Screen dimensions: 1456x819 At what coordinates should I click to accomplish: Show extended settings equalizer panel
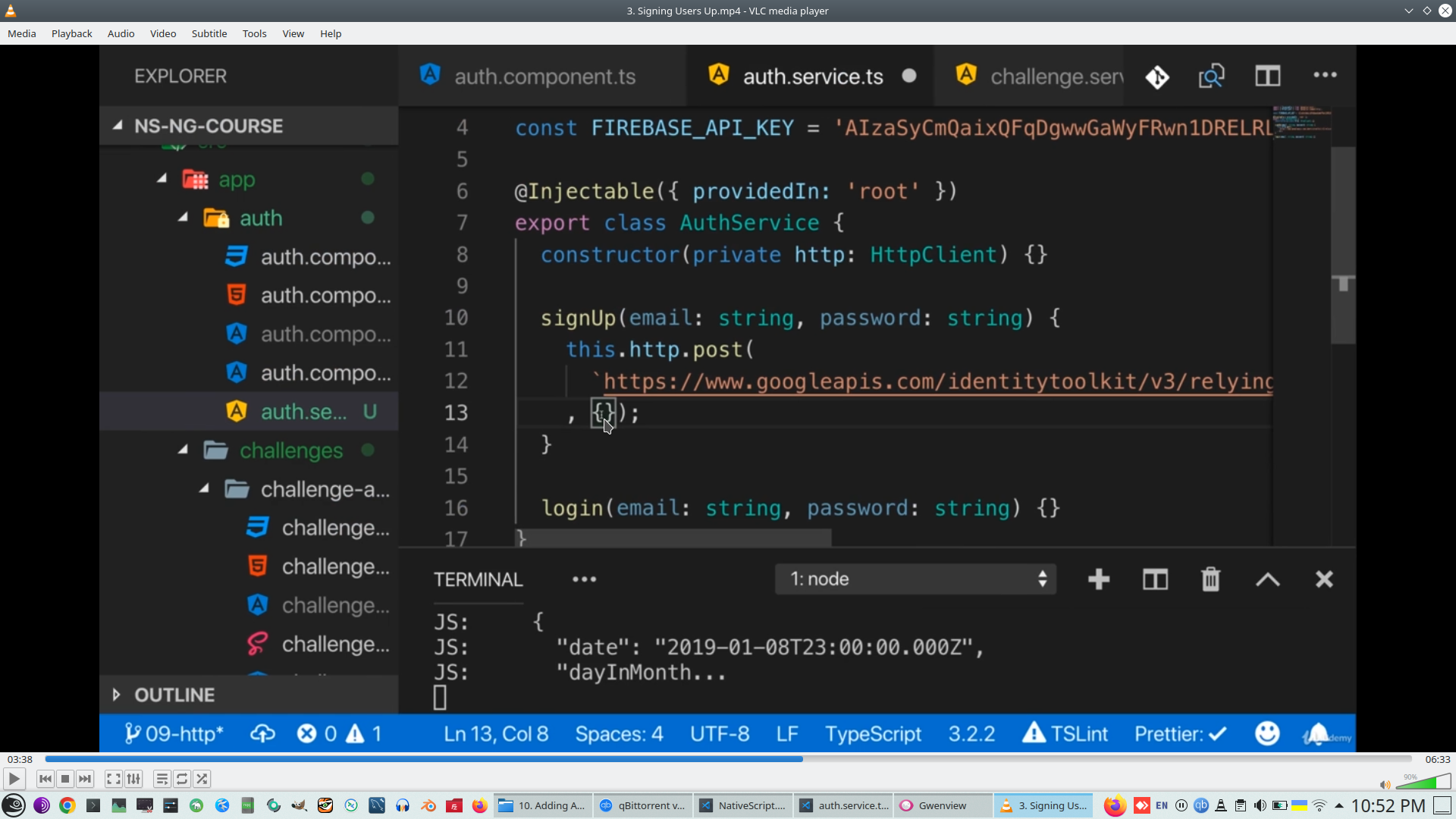(133, 779)
